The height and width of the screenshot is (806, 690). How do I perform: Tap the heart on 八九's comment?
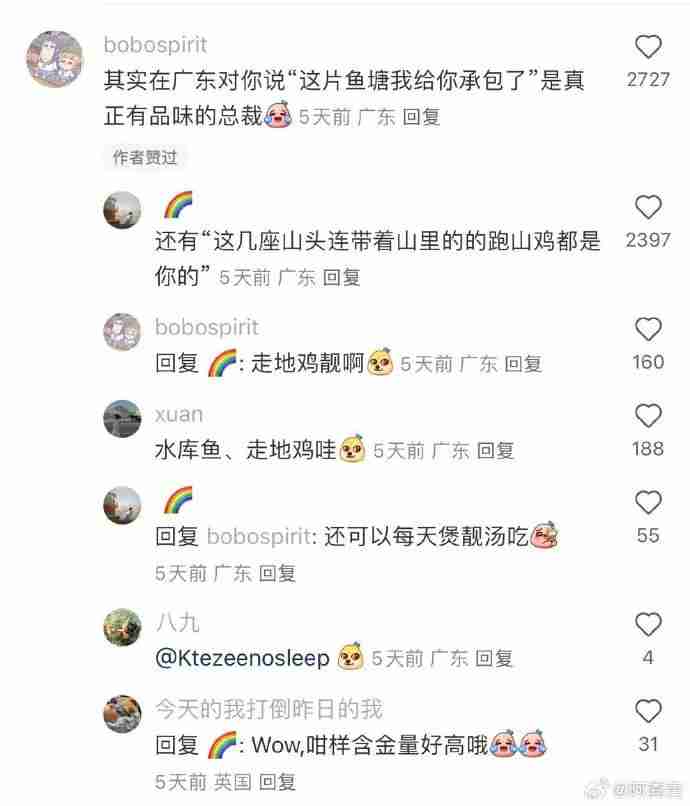click(x=648, y=625)
